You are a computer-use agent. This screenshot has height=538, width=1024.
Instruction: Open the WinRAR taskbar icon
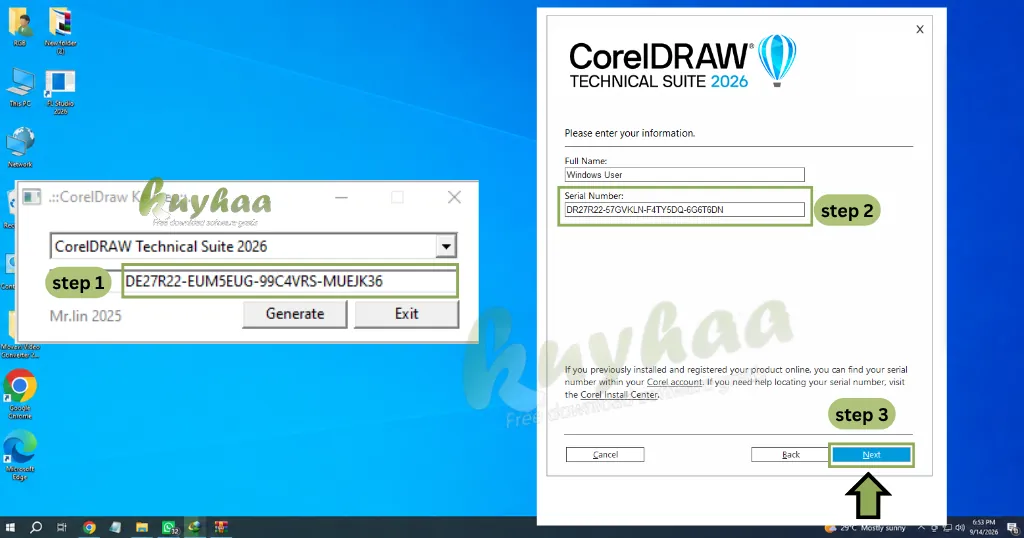[x=221, y=527]
